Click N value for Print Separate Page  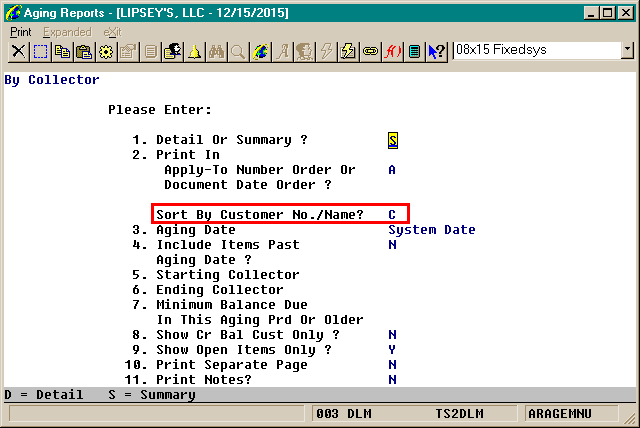click(x=392, y=365)
